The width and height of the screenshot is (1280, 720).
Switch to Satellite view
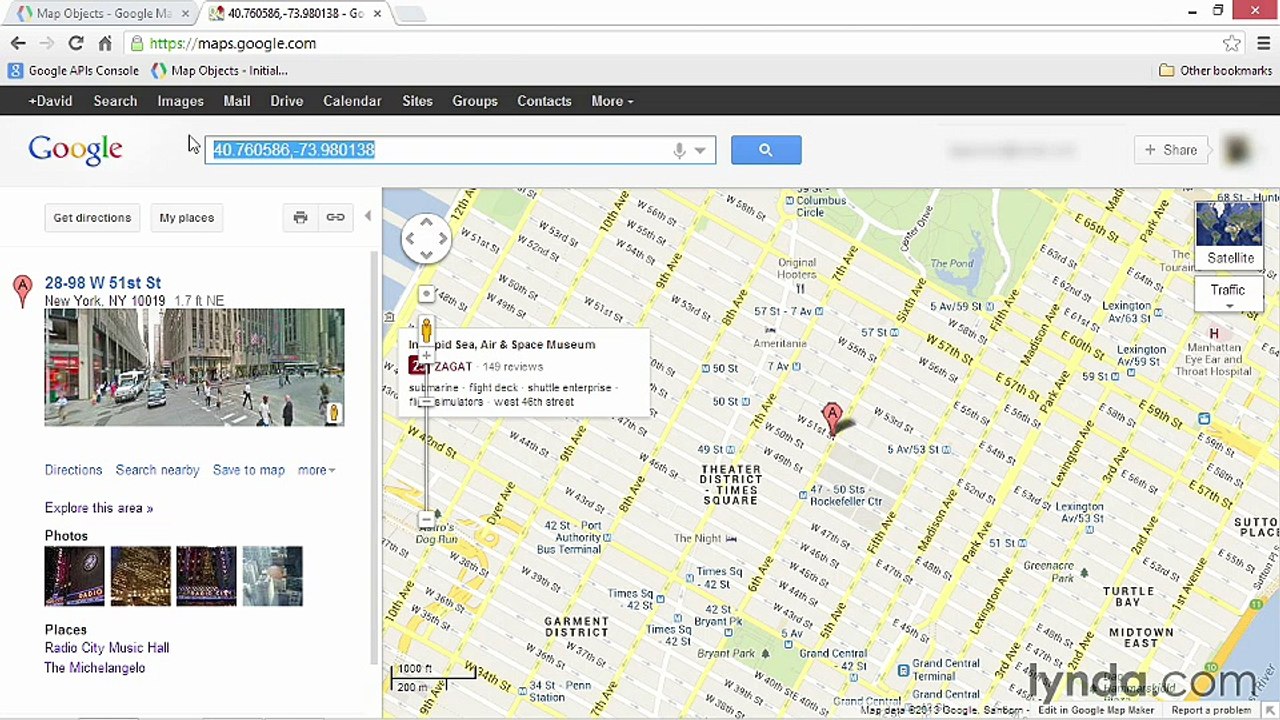[x=1230, y=236]
